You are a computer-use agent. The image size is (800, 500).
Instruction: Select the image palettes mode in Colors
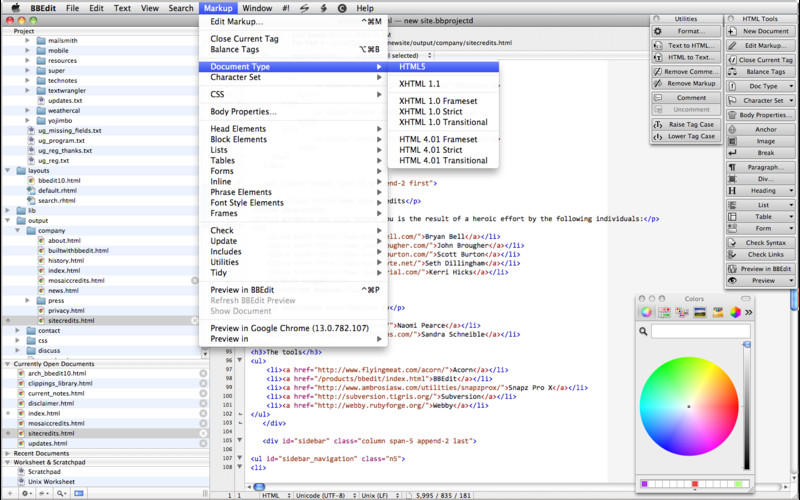tap(699, 312)
